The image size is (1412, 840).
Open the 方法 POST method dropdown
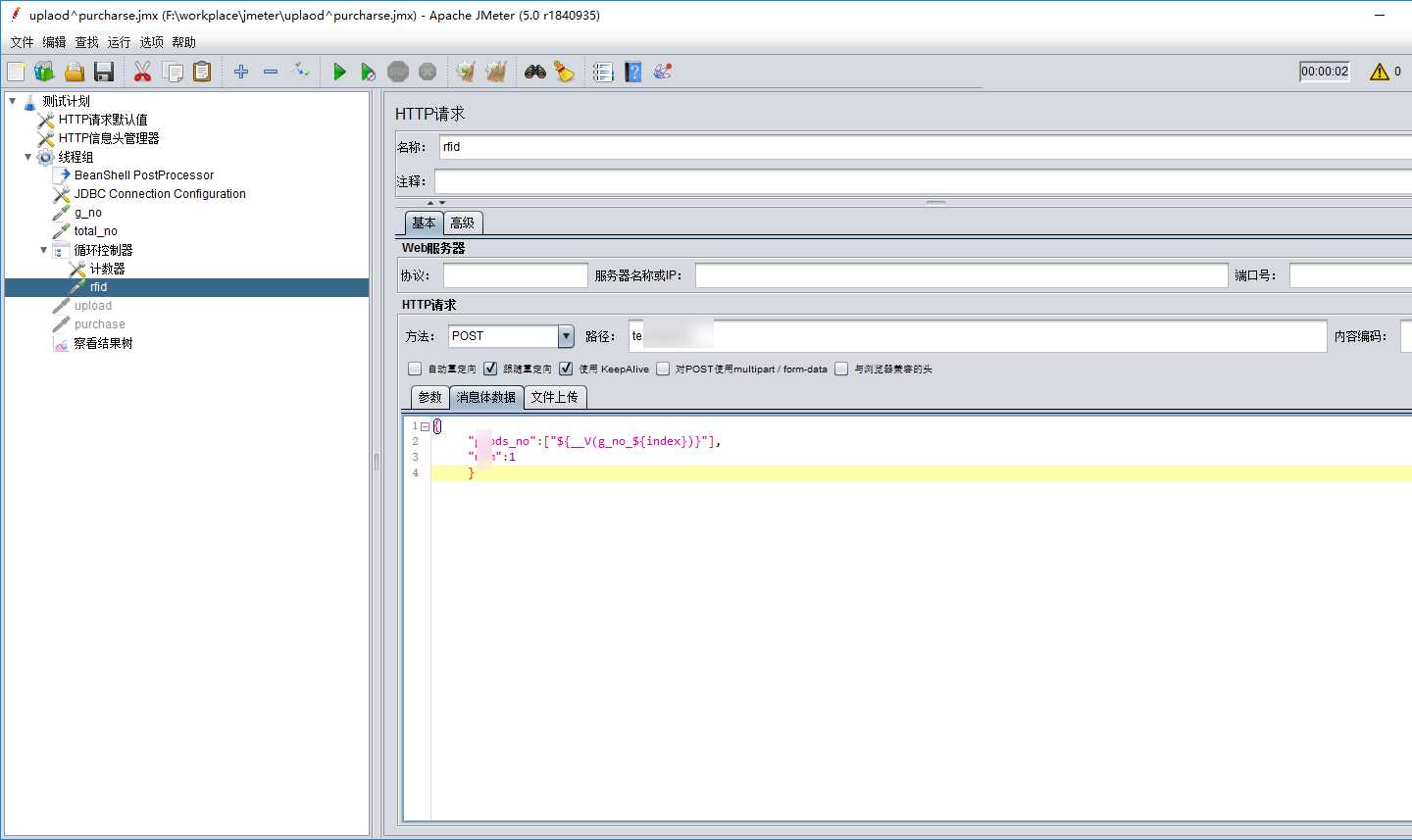coord(566,336)
